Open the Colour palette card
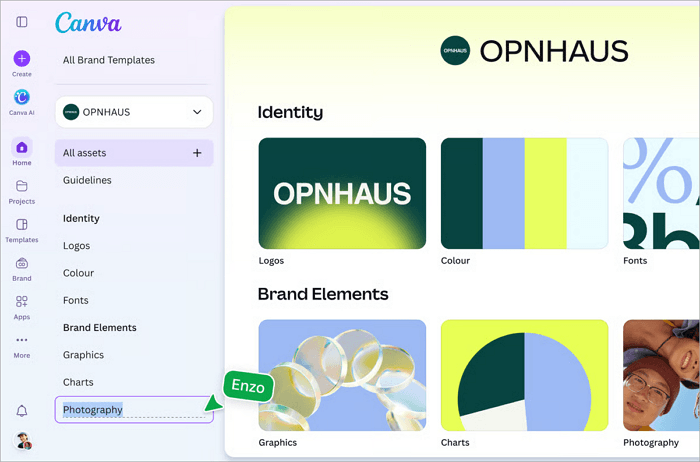700x462 pixels. (524, 193)
